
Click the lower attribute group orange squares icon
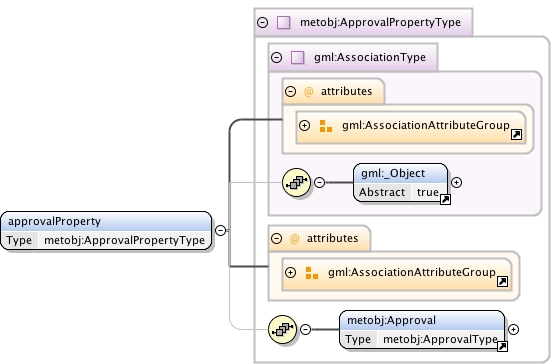312,273
